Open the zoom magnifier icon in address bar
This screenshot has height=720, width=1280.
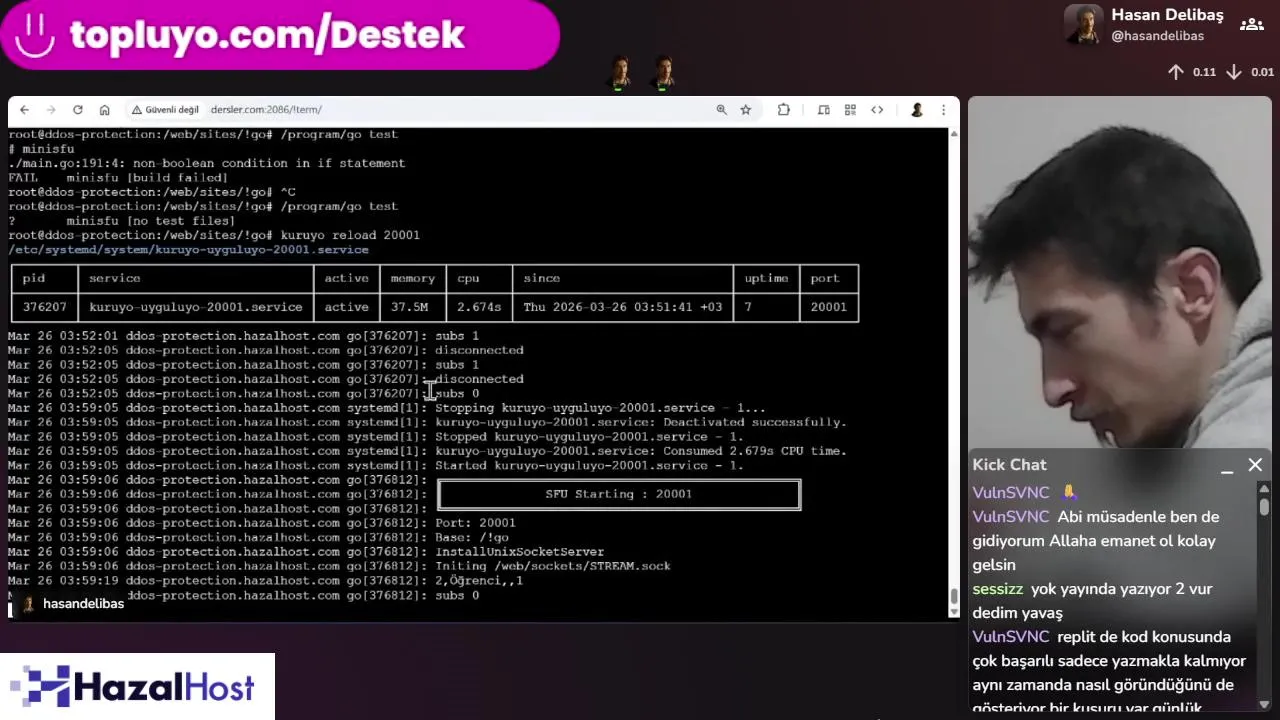(x=721, y=110)
